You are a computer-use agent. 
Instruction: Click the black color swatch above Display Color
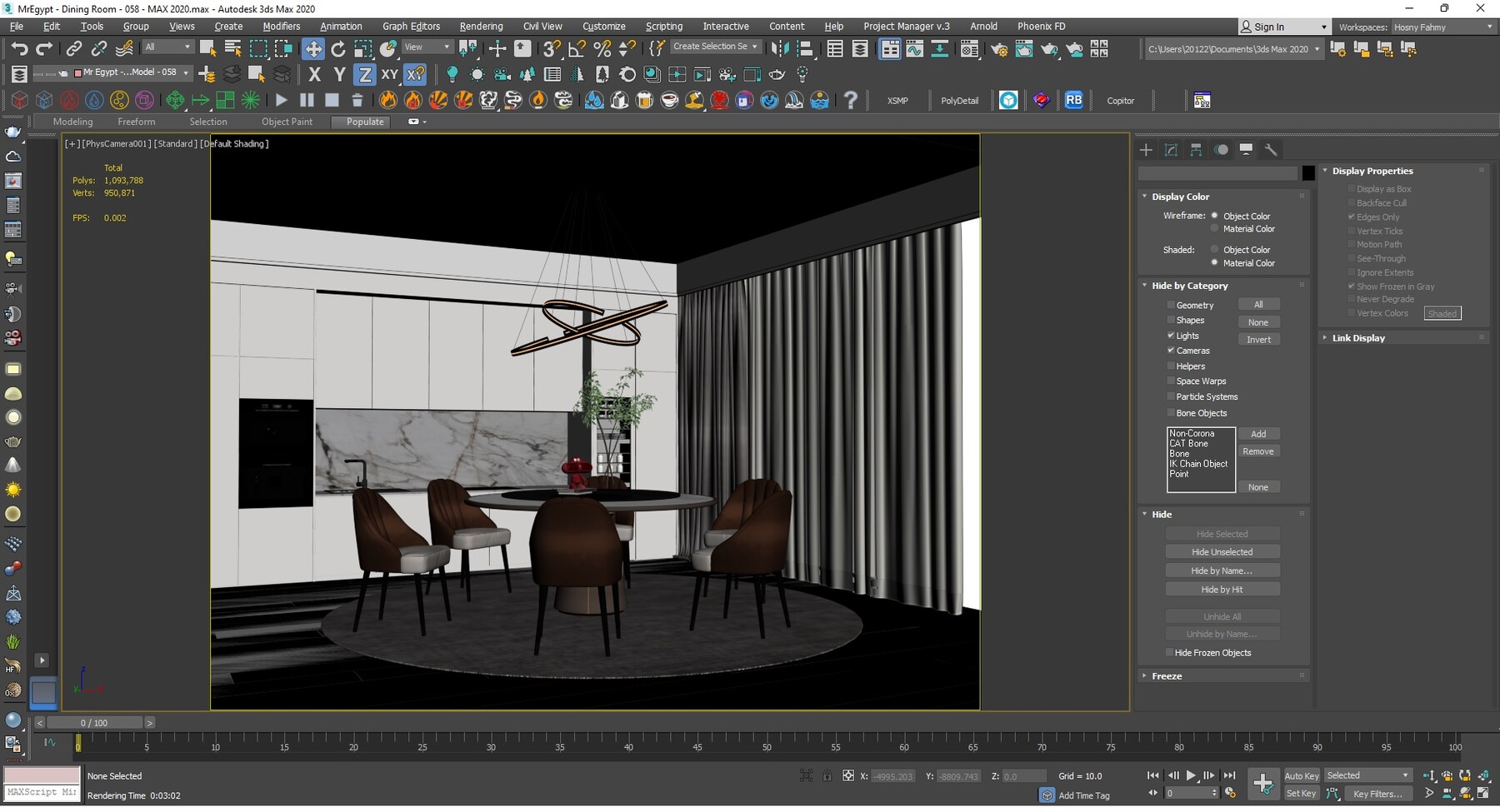coord(1308,172)
